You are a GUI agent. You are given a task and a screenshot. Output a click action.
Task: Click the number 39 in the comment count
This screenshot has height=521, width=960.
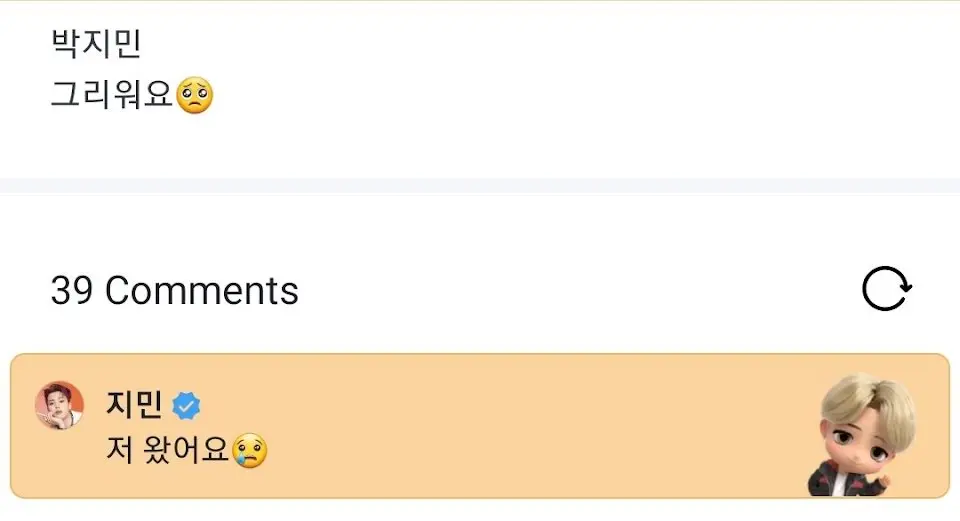click(72, 290)
